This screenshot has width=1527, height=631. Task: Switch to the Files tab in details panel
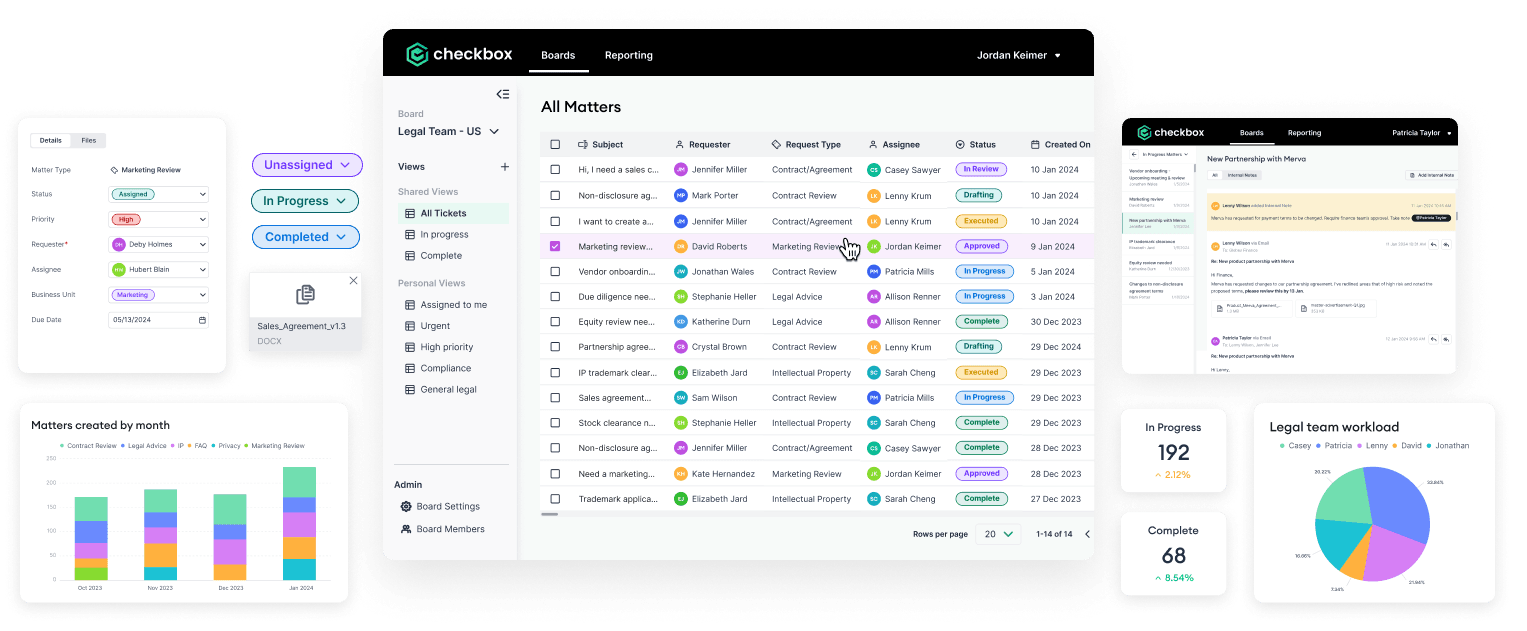89,141
